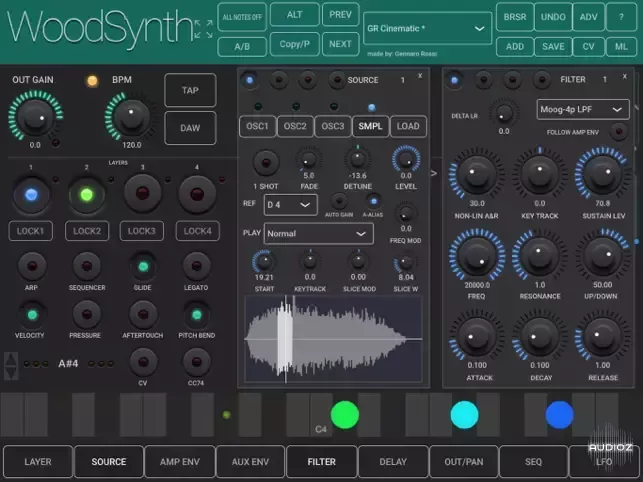Toggle the PRESSURE switch
Viewport: 643px width, 482px height.
point(86,314)
